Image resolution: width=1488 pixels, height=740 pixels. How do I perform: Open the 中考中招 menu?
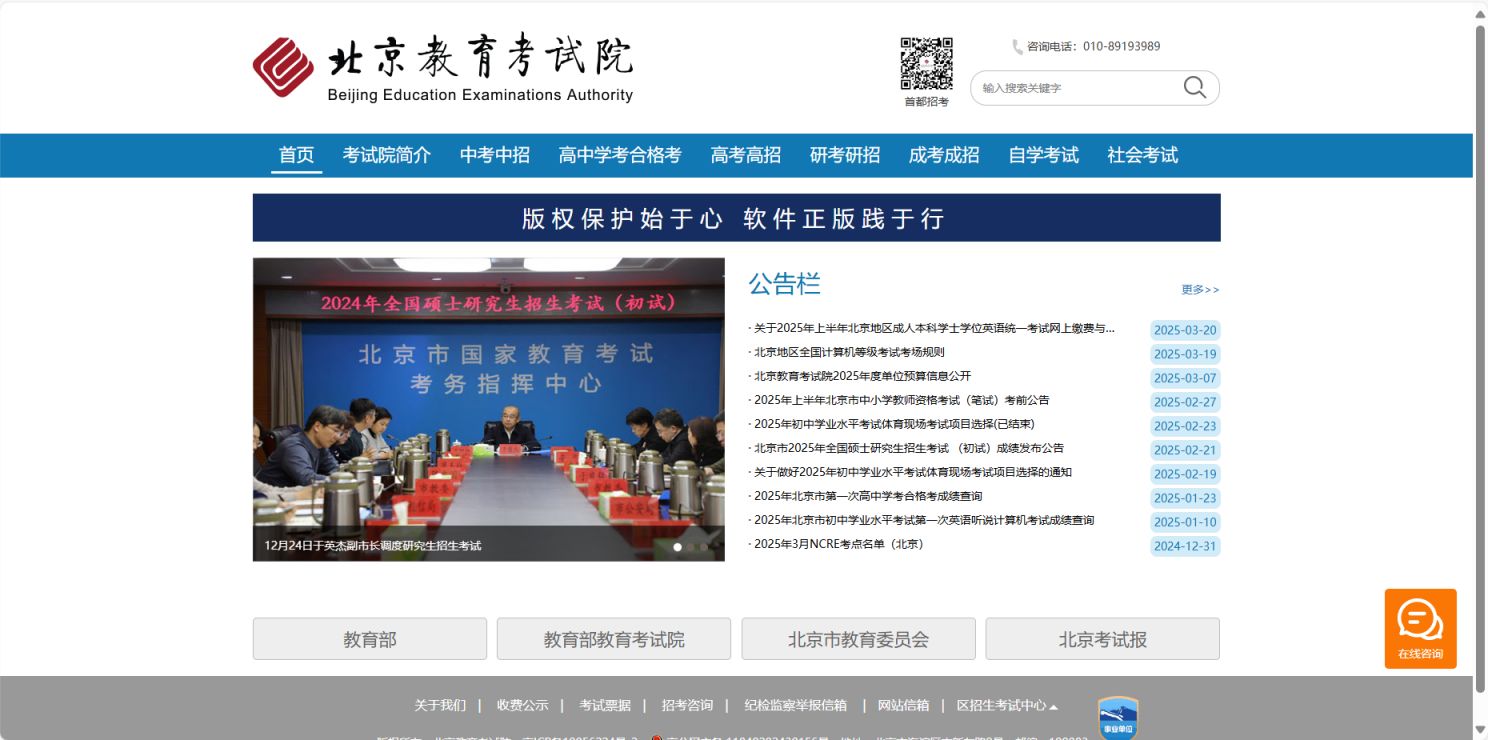tap(495, 155)
